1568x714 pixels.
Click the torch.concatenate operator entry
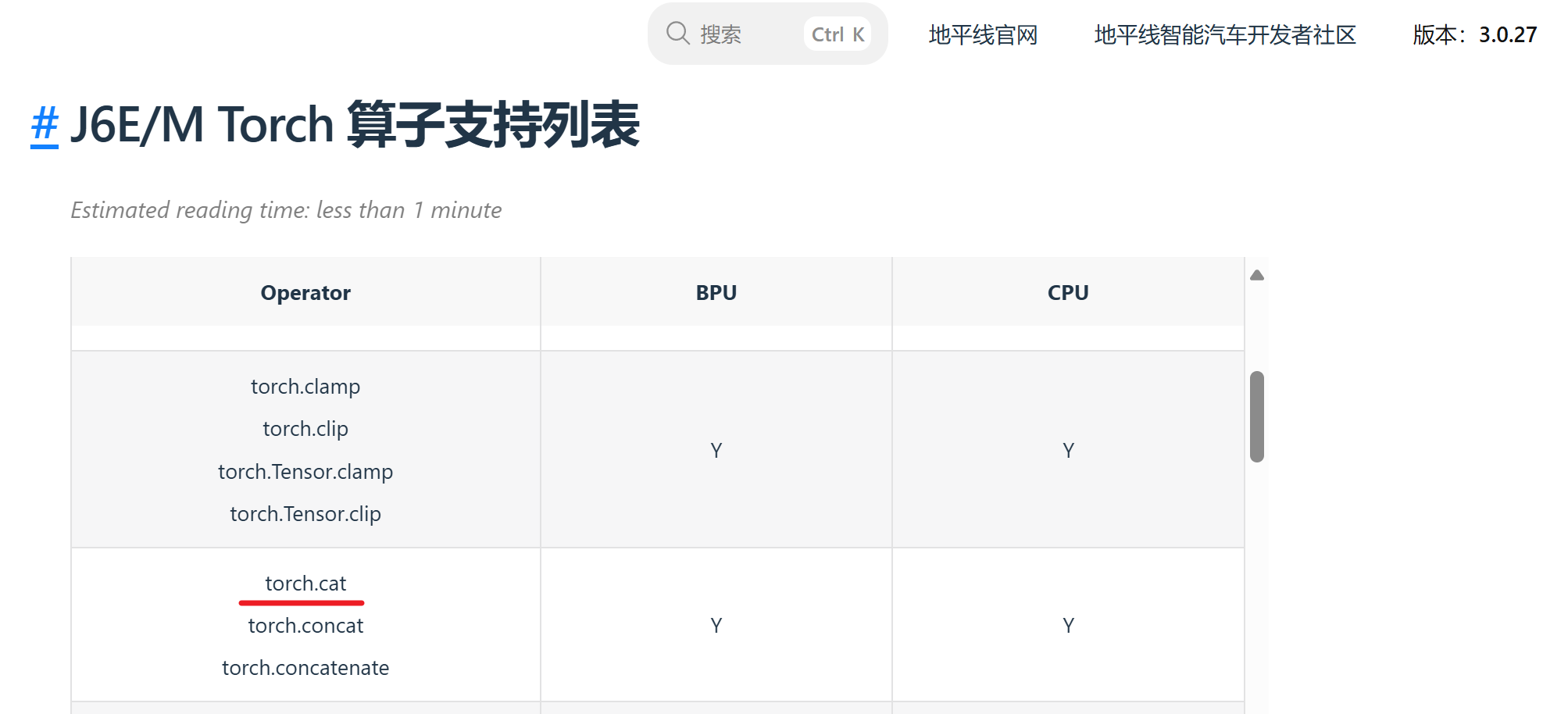[x=305, y=668]
